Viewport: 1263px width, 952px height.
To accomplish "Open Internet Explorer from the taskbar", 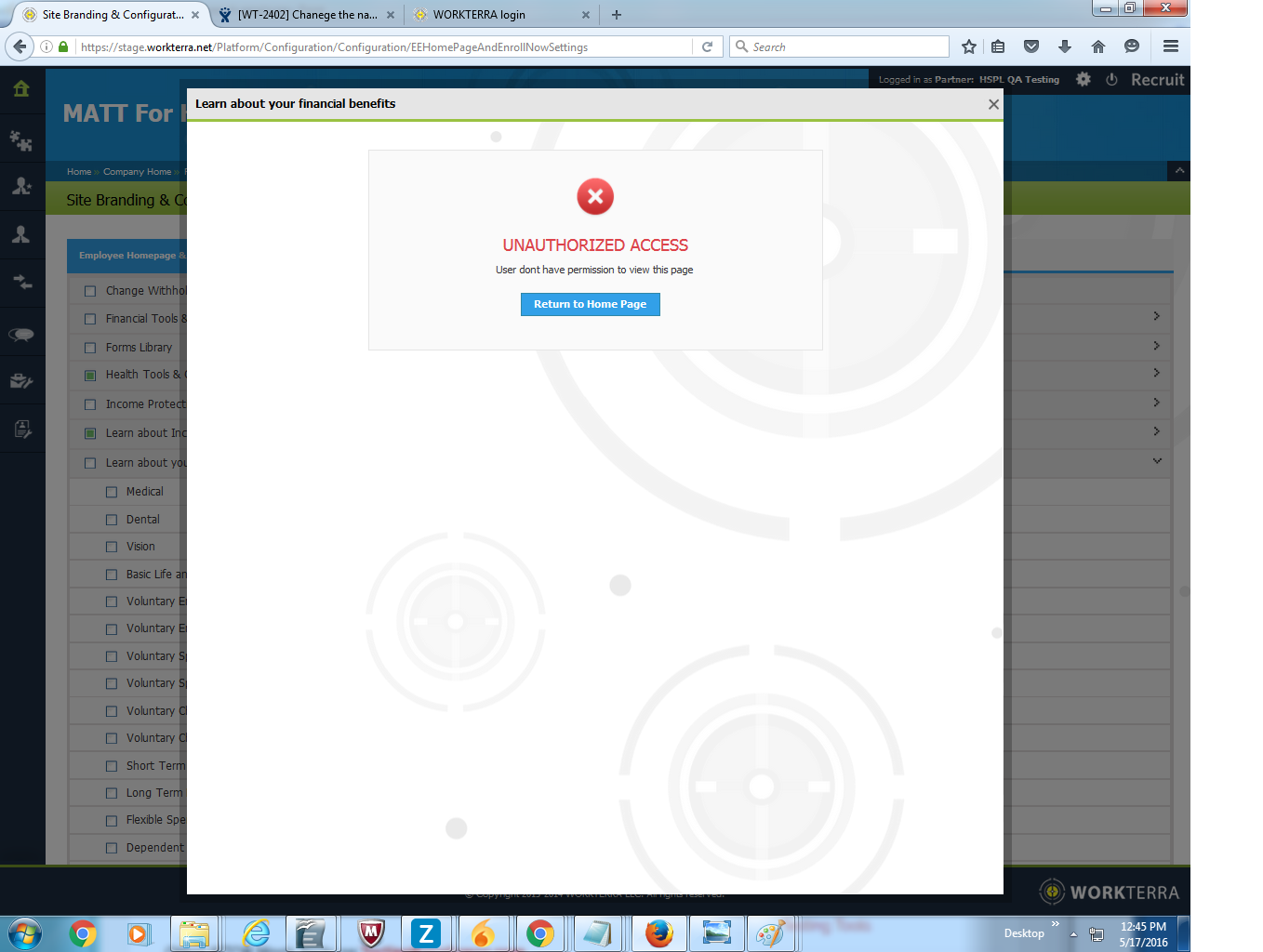I will [x=256, y=933].
